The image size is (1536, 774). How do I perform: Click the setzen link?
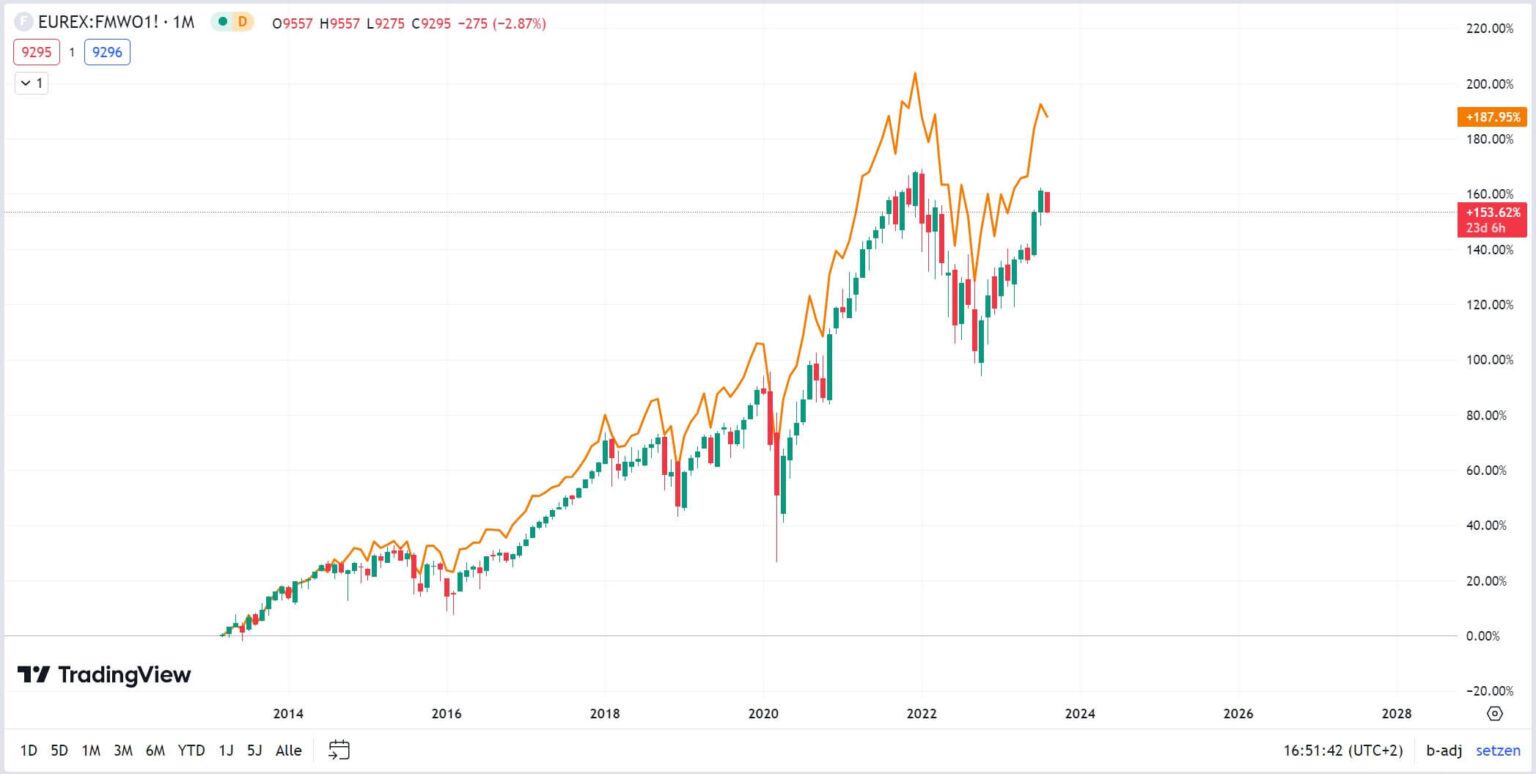coord(1497,750)
